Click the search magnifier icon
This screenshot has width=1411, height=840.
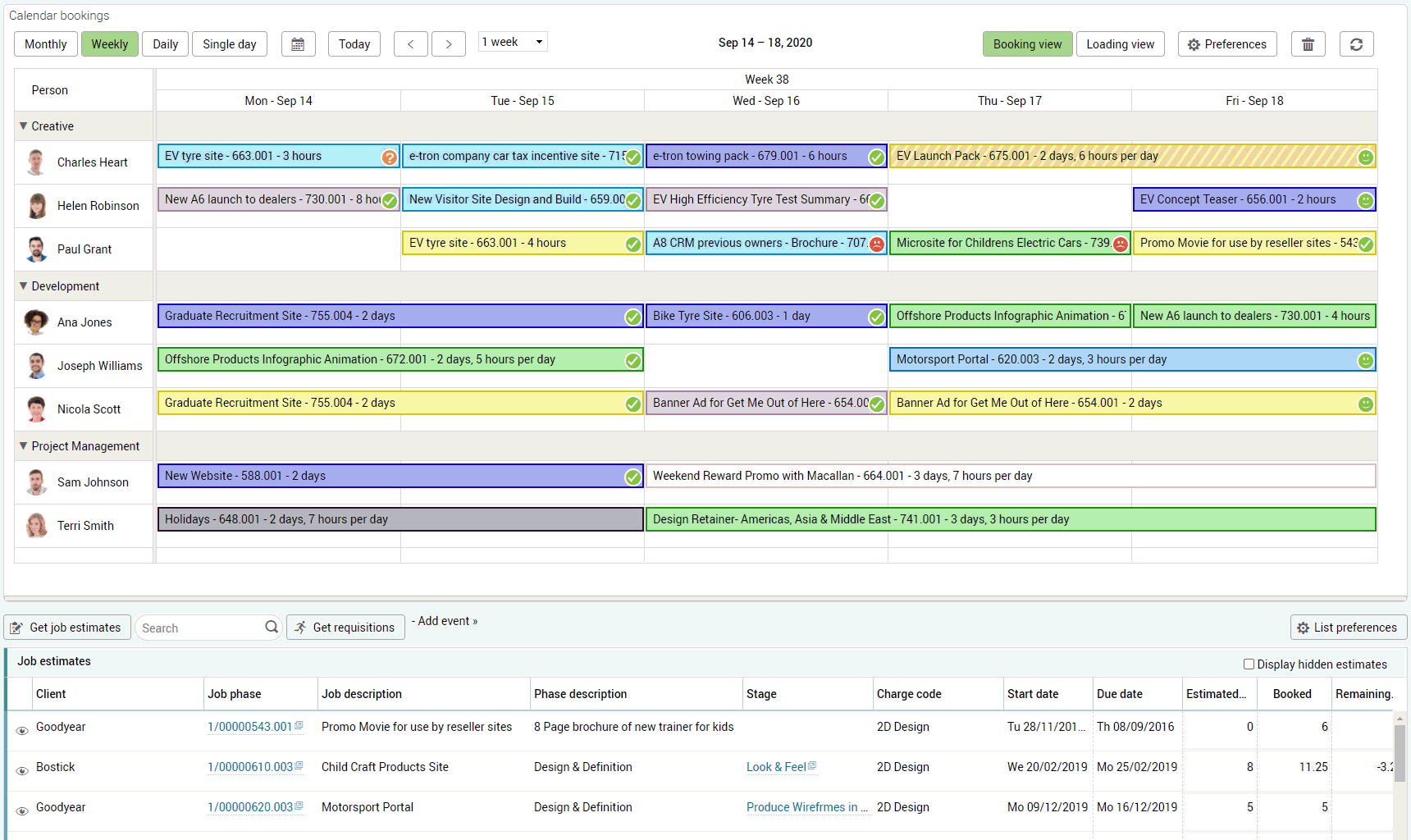tap(271, 627)
